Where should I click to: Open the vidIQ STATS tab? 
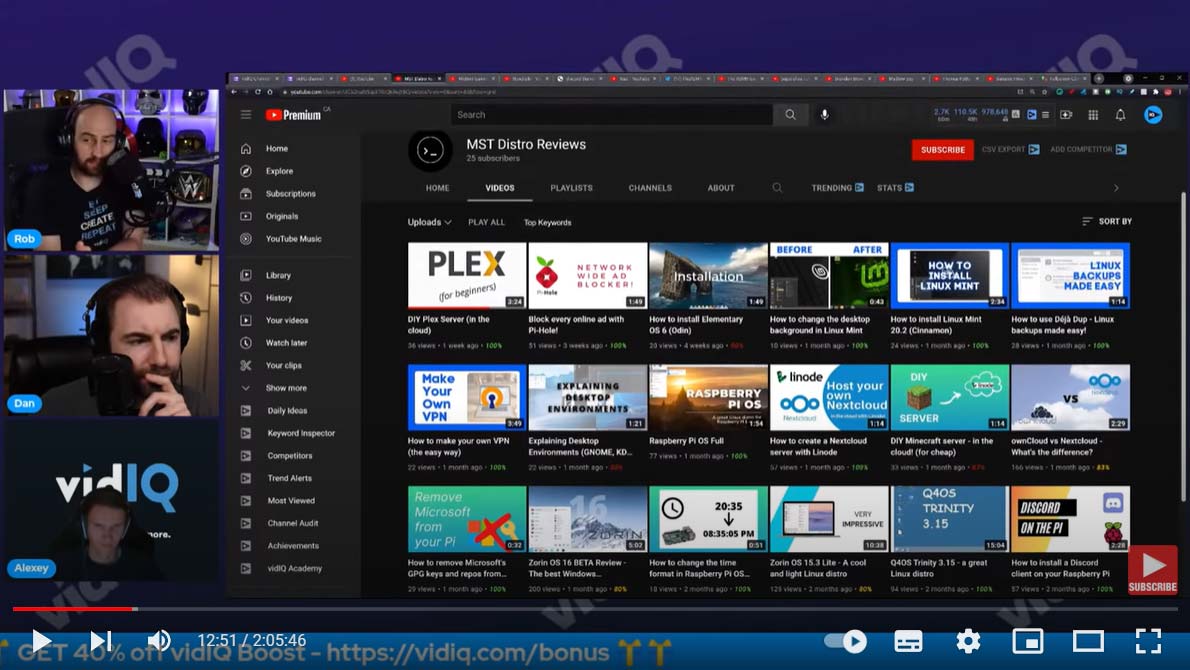click(x=895, y=188)
